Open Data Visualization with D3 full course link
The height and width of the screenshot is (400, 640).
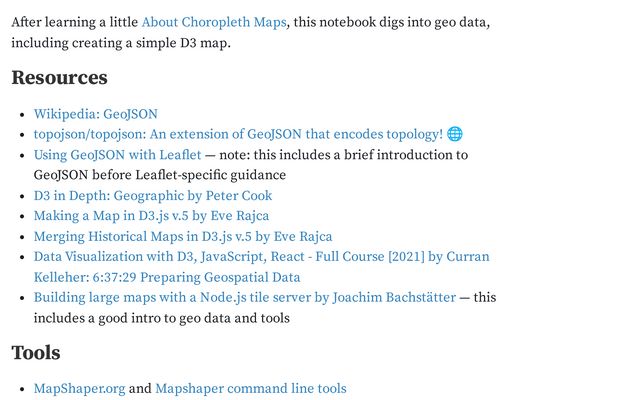[x=261, y=257]
